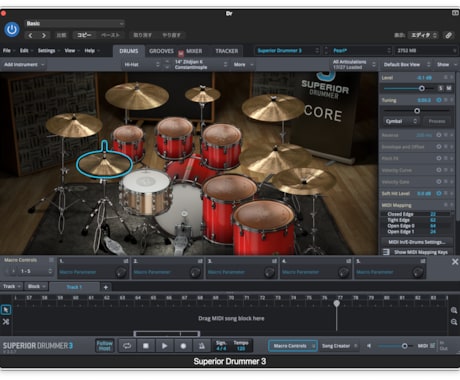Screen dimensions: 460x380
Task: Click the link chain icon
Action: click(x=449, y=35)
